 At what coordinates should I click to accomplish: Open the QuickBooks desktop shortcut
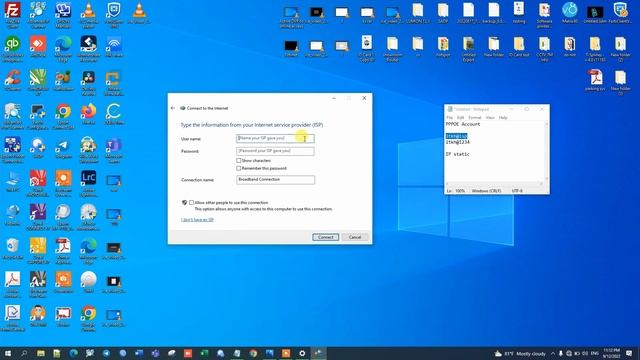pyautogui.click(x=13, y=48)
